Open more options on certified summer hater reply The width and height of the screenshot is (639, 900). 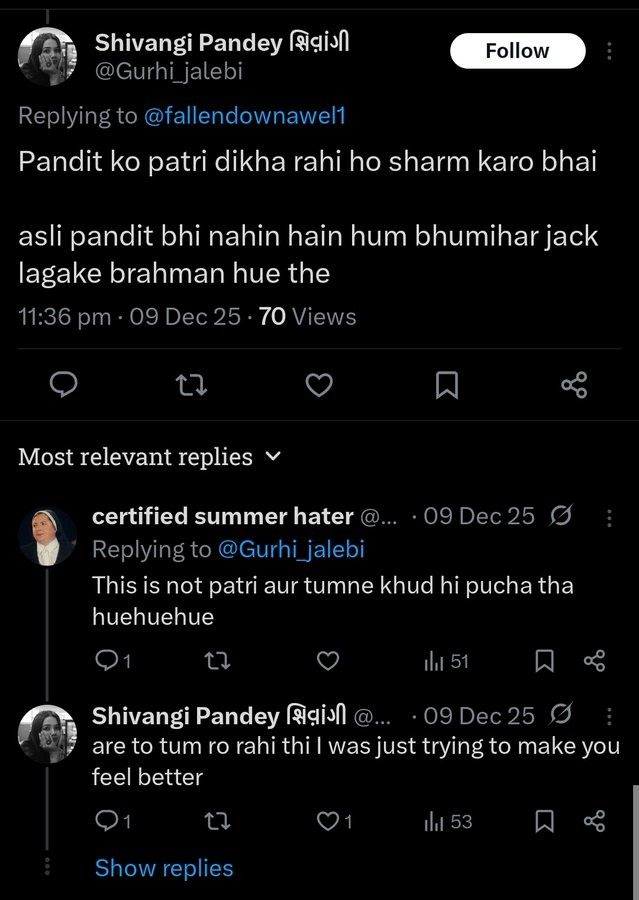point(609,517)
